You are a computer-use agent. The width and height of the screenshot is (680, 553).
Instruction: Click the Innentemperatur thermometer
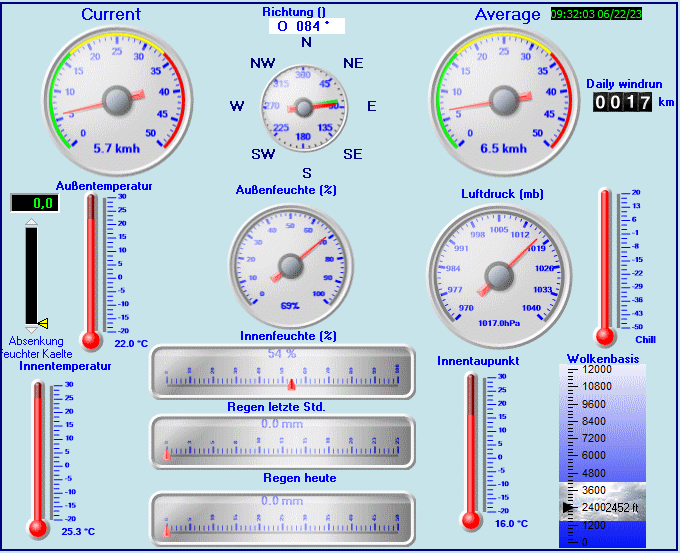pyautogui.click(x=52, y=460)
